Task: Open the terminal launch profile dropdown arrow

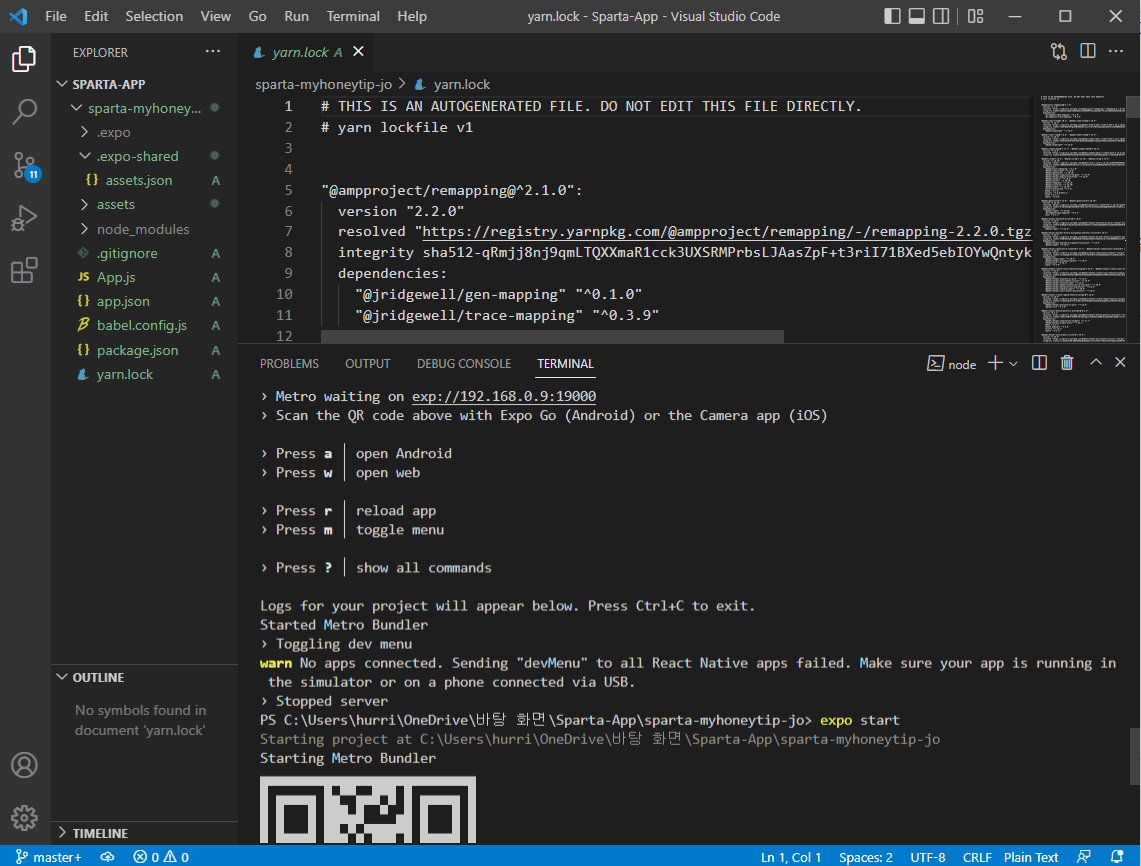Action: pos(1013,363)
